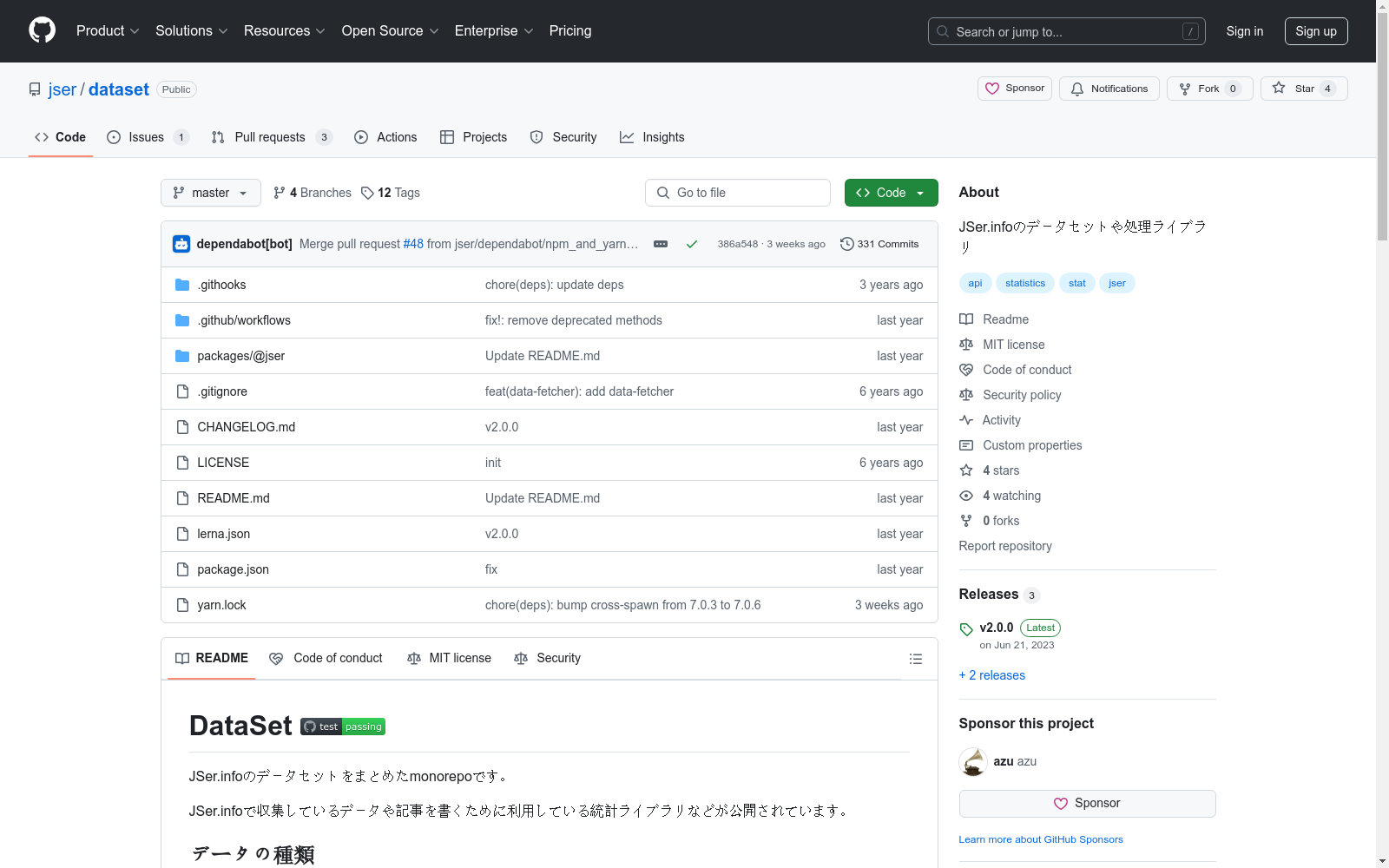Screen dimensions: 1389x868
Task: Select the Code of conduct README tab
Action: point(326,659)
